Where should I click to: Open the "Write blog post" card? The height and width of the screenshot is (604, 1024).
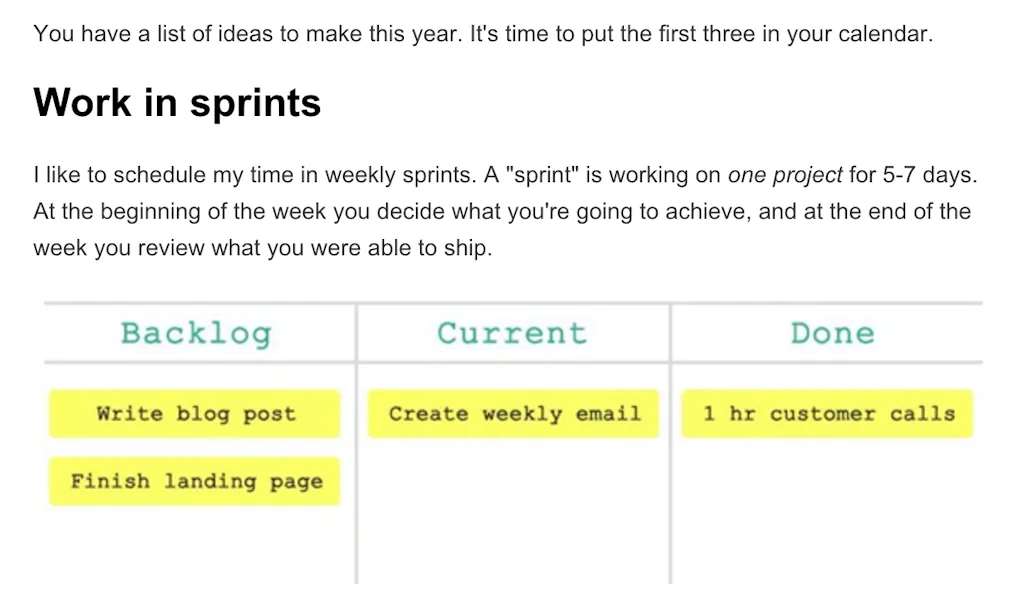click(195, 414)
